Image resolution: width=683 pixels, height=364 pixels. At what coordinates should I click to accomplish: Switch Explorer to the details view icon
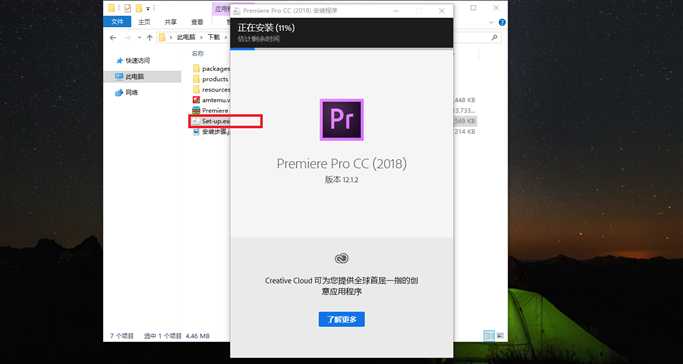489,335
